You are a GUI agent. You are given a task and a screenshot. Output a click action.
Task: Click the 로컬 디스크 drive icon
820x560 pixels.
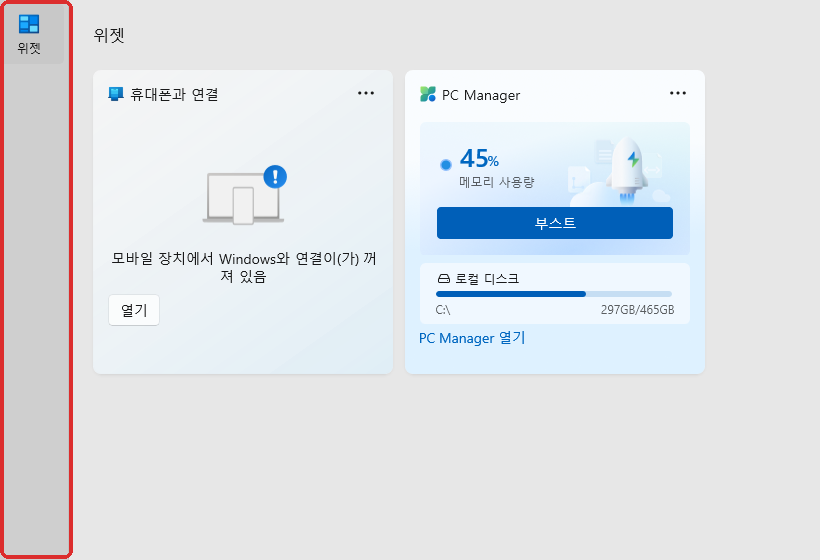(443, 279)
